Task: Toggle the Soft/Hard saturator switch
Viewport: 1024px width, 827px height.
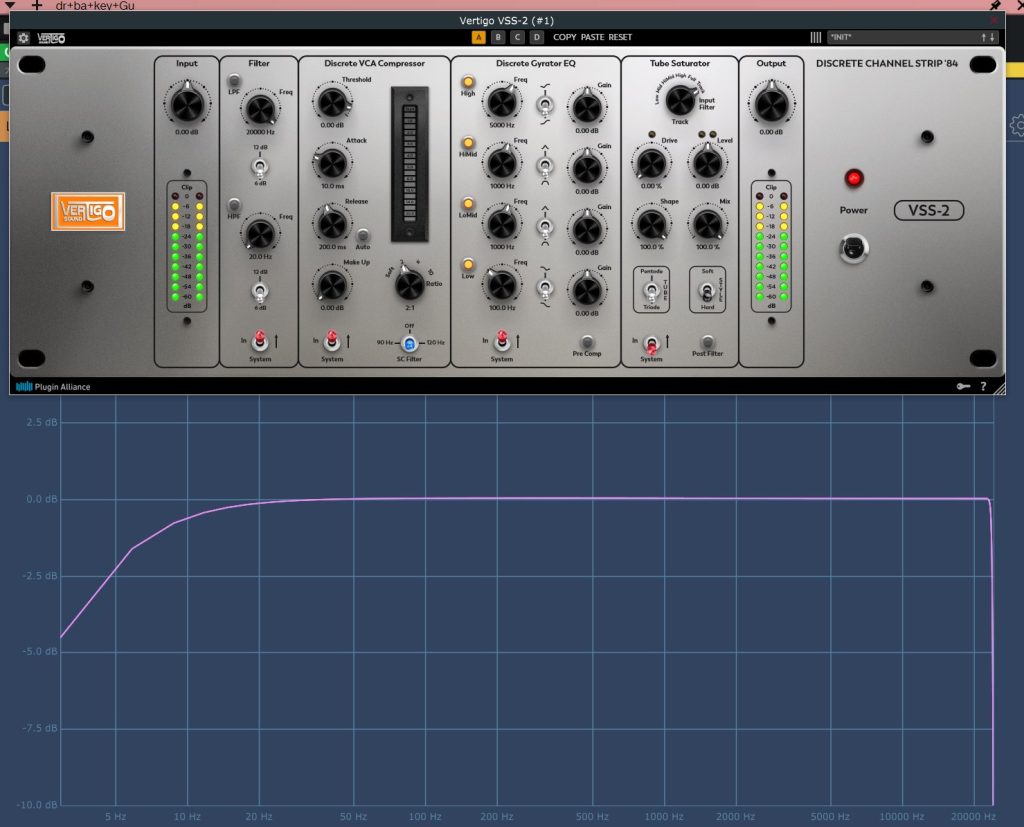Action: (x=707, y=291)
